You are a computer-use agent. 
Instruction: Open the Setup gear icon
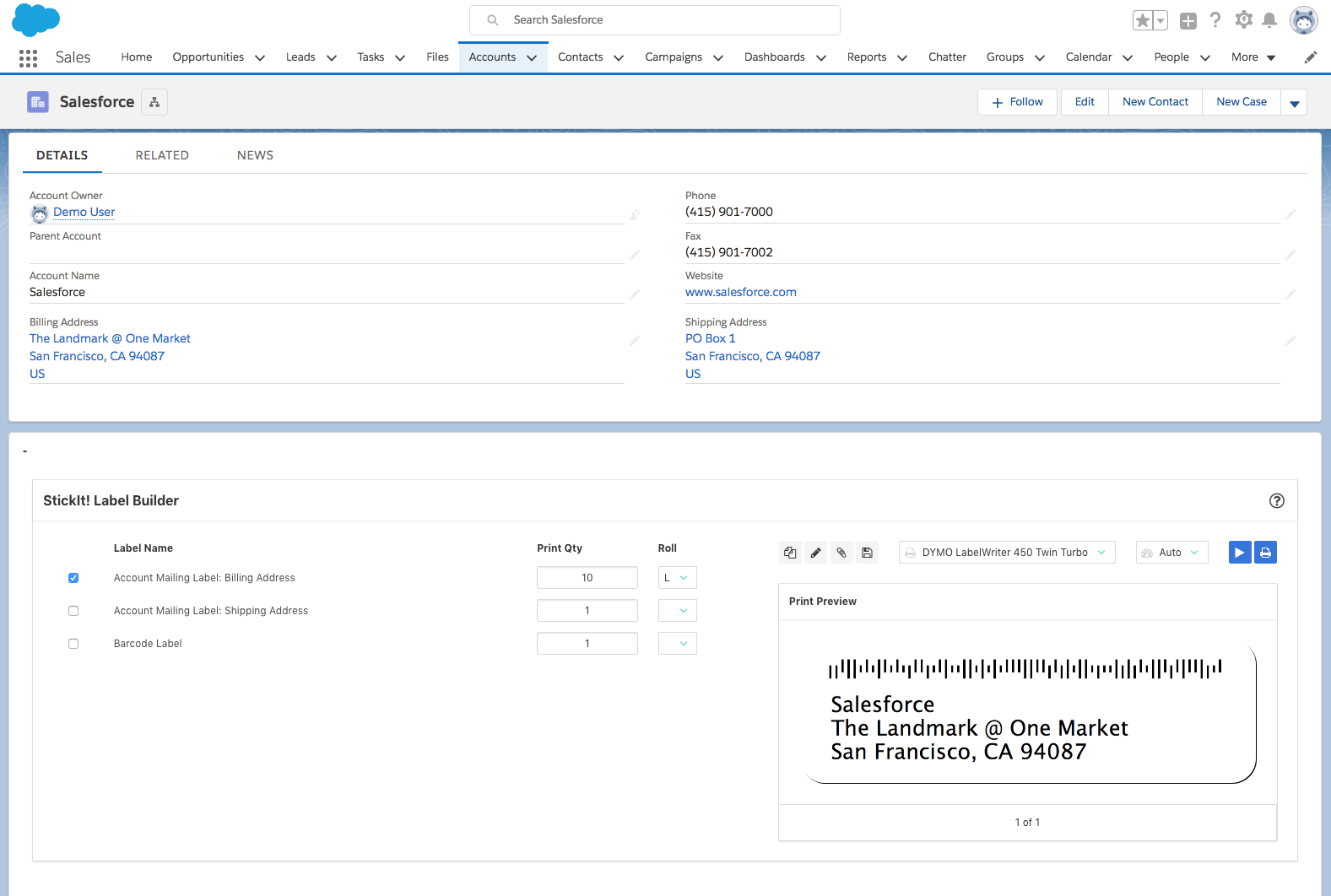[1244, 20]
